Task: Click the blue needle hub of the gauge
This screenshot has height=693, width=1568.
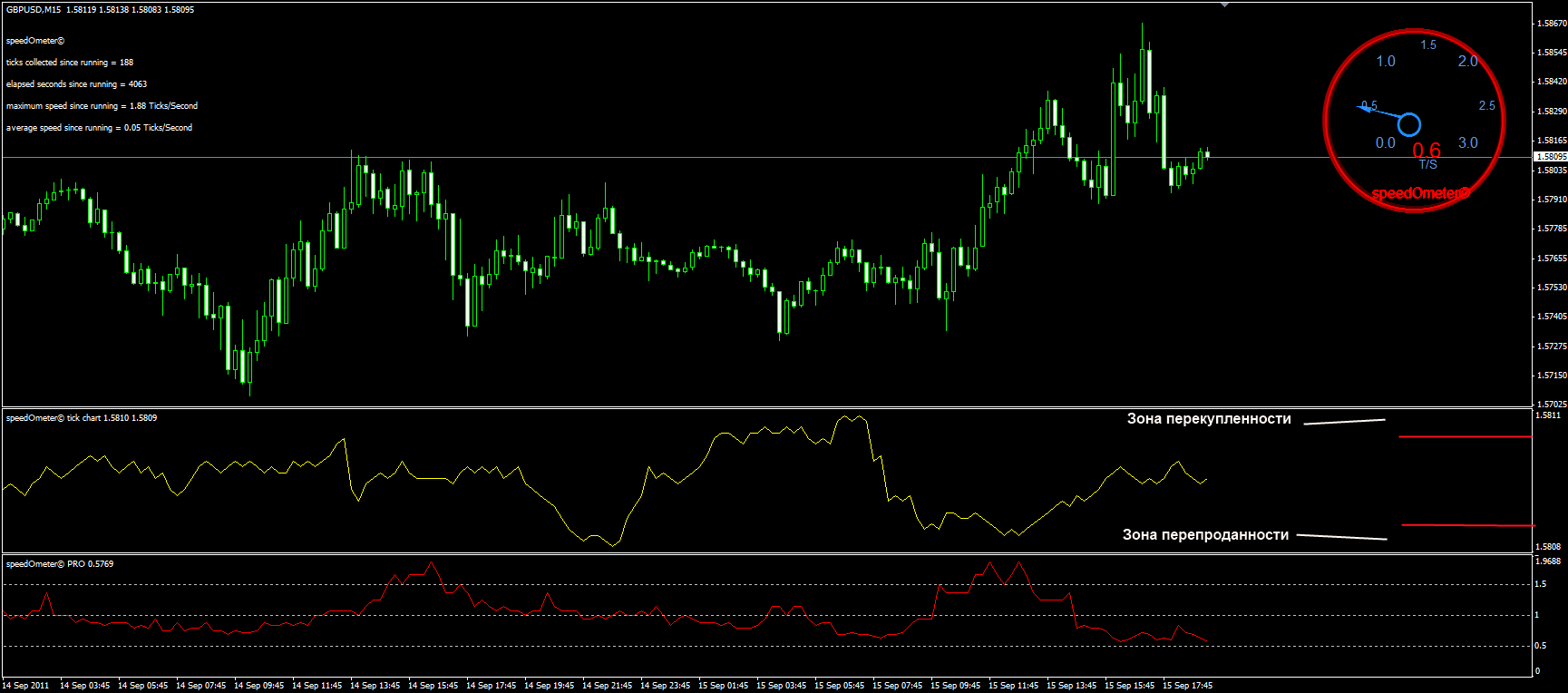Action: pos(1408,124)
